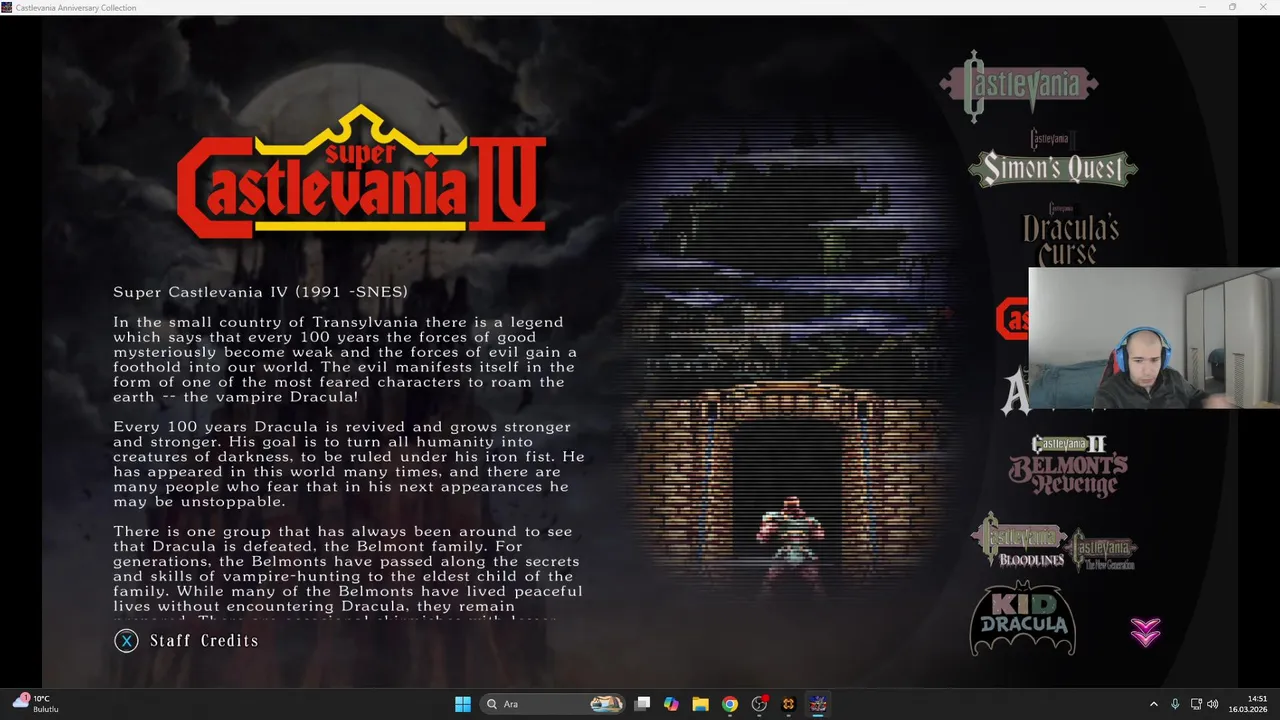
Task: Open the taskbar app with red badge
Action: tap(759, 704)
